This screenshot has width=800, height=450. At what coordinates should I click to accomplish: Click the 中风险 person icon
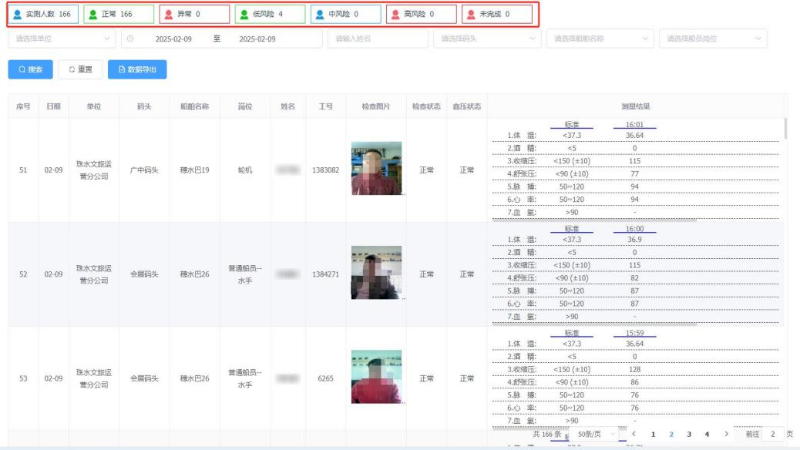point(319,15)
